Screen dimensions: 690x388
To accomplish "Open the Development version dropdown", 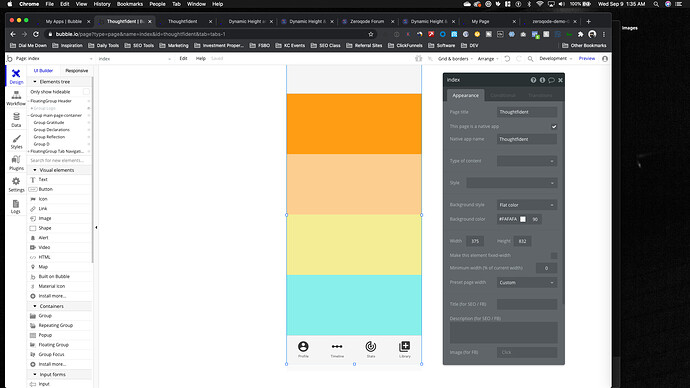I will point(556,59).
